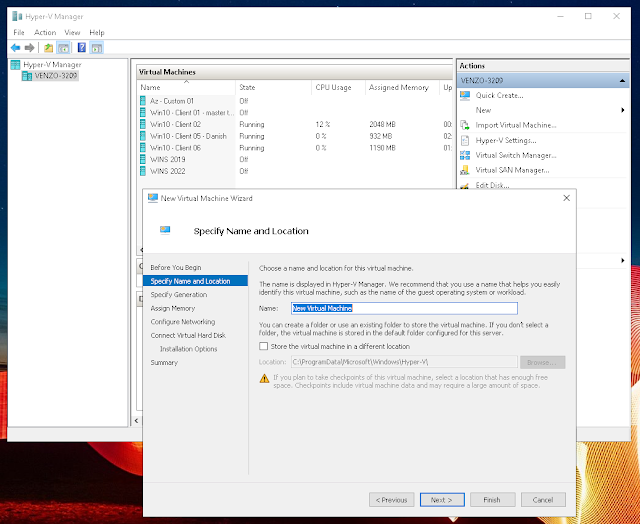Enable storing the virtual machine in different location
The width and height of the screenshot is (640, 524).
(264, 346)
